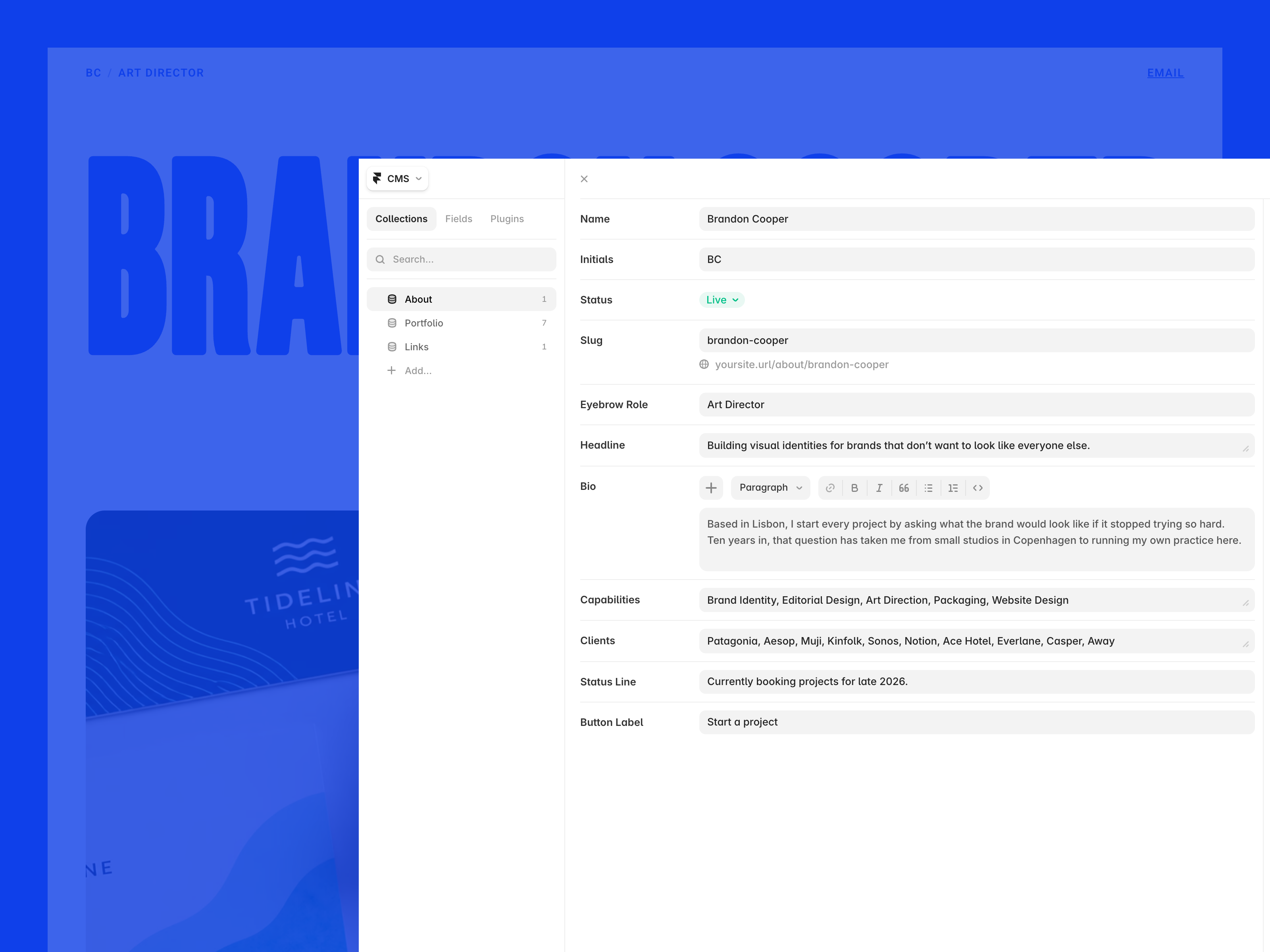Click the Framer logo icon
1270x952 pixels.
(x=377, y=178)
